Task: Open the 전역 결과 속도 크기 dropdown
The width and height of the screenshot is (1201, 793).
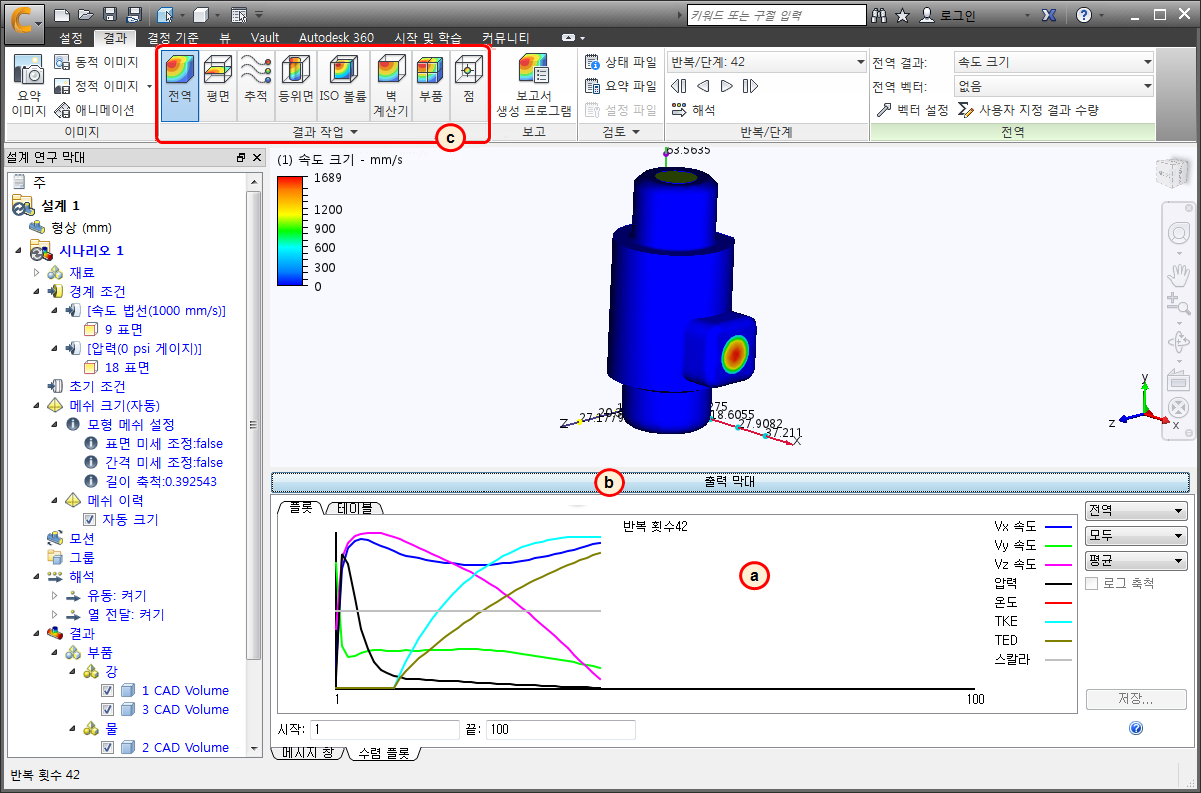Action: tap(1055, 62)
